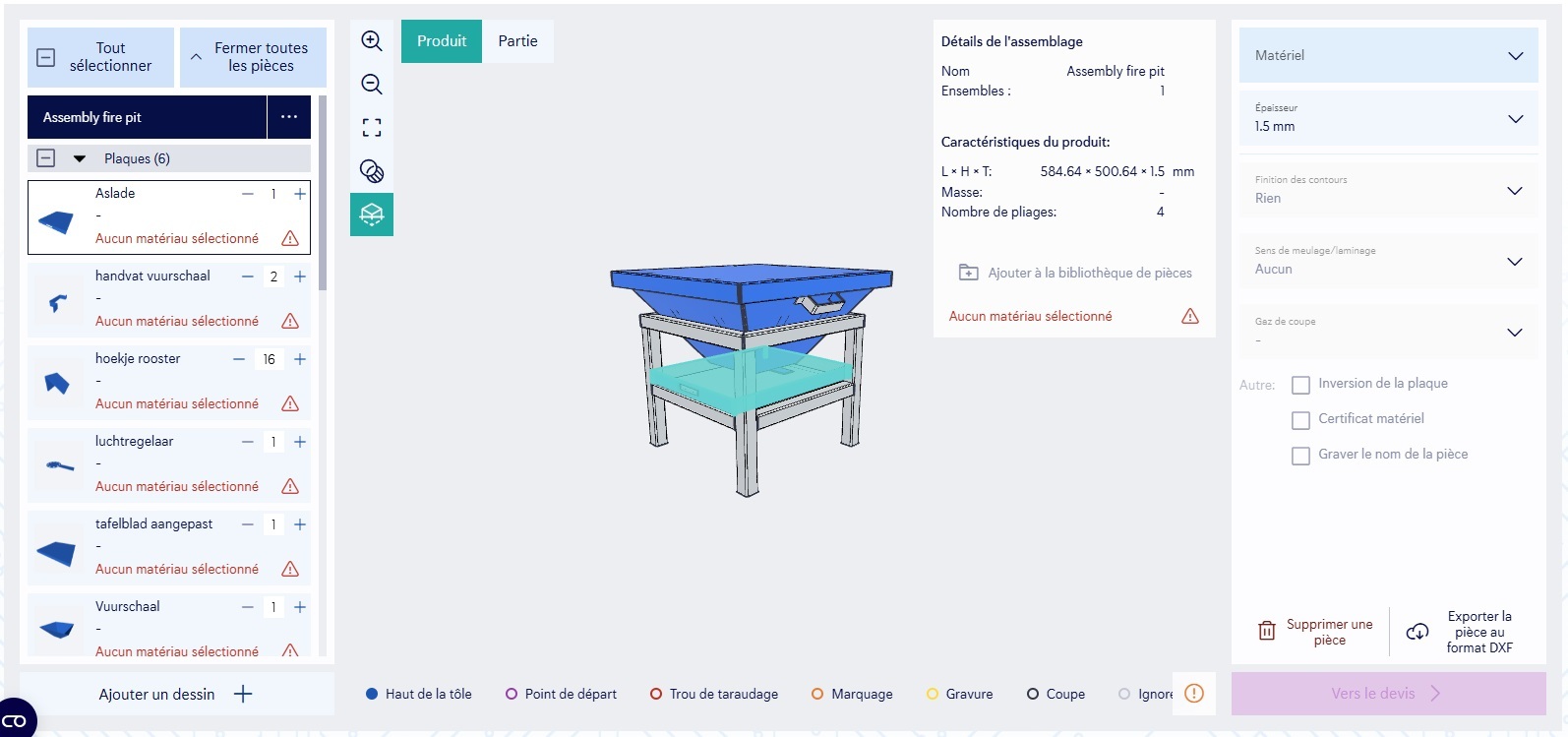Screen dimensions: 1568x737
Task: Select the Produit tab
Action: (x=442, y=41)
